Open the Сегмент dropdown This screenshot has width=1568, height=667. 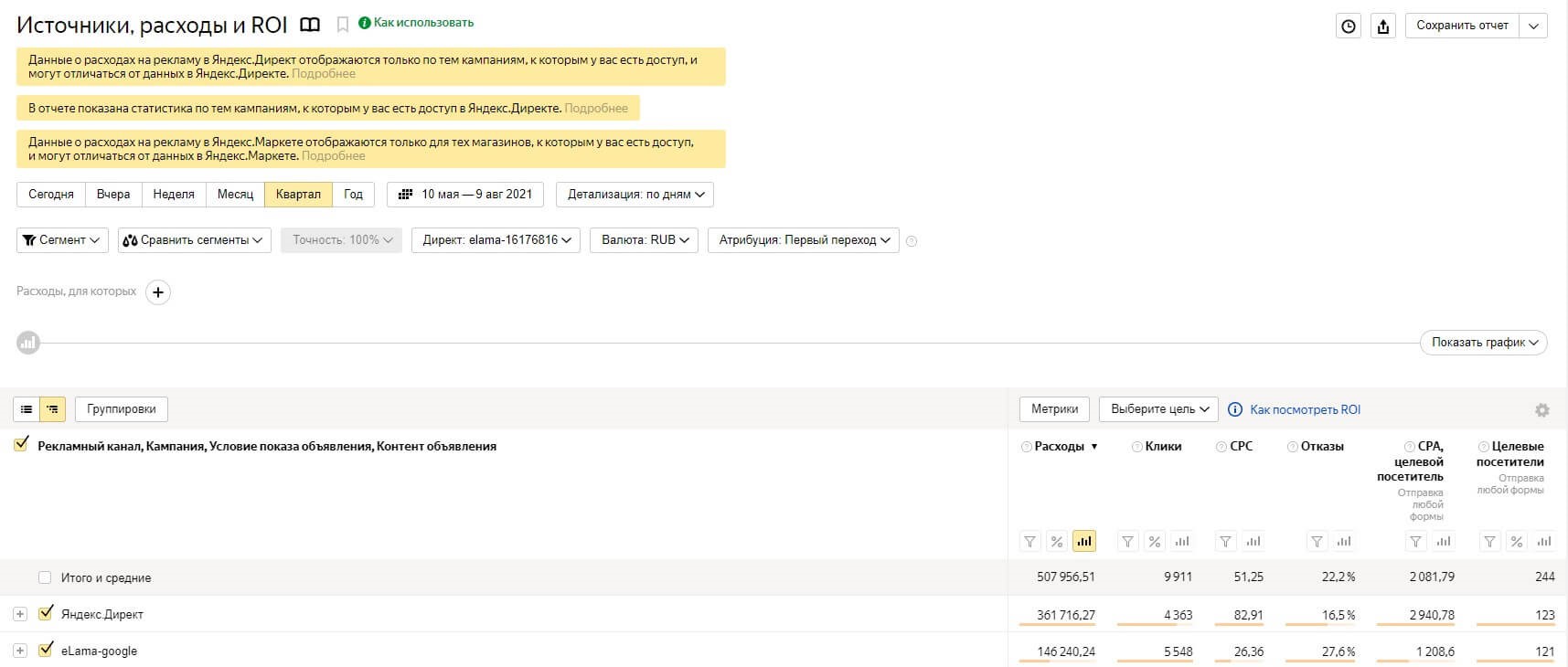pyautogui.click(x=63, y=240)
